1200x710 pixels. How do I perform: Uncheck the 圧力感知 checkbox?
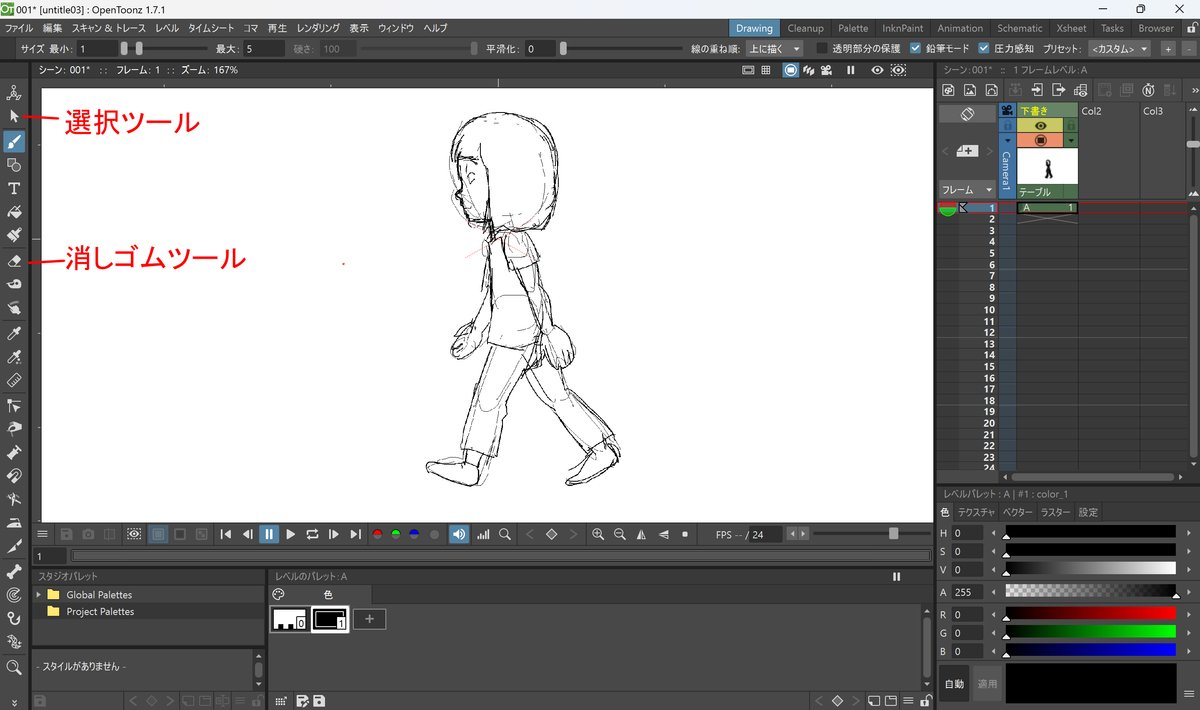[984, 48]
